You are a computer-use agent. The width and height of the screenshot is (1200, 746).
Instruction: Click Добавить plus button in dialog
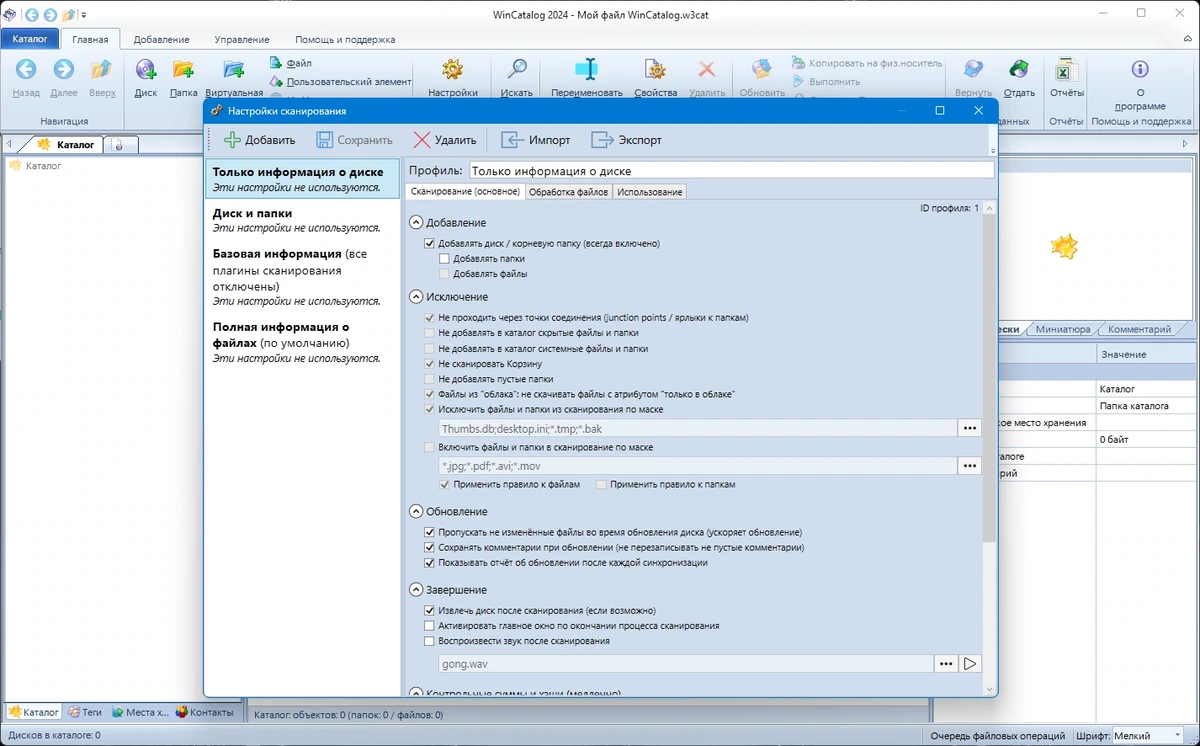(x=260, y=140)
